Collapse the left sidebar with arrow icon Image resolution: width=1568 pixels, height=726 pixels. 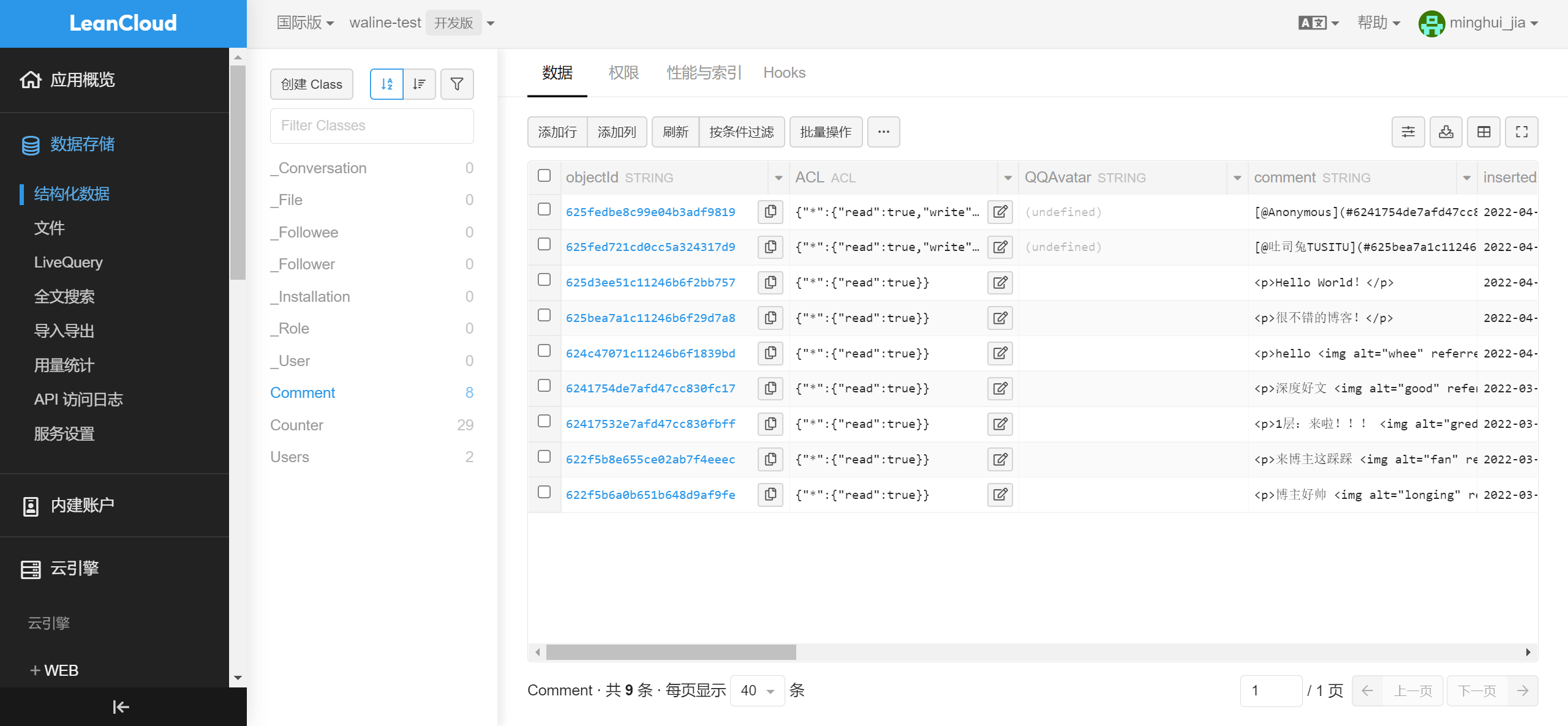(x=121, y=707)
